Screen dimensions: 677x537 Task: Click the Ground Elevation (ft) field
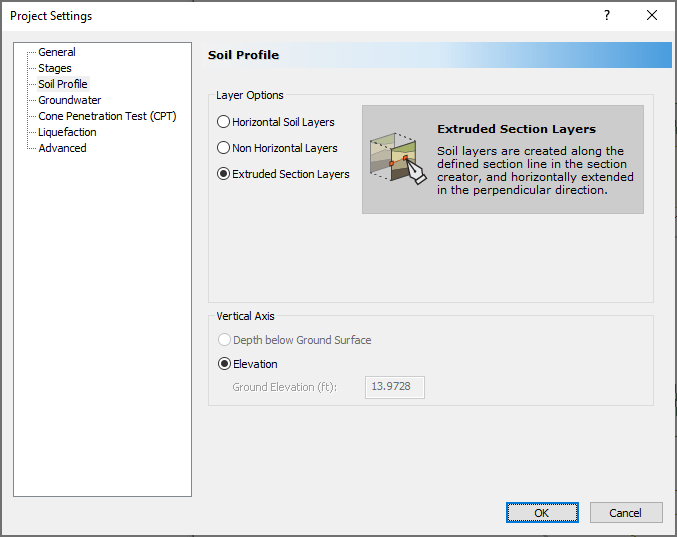(x=396, y=386)
